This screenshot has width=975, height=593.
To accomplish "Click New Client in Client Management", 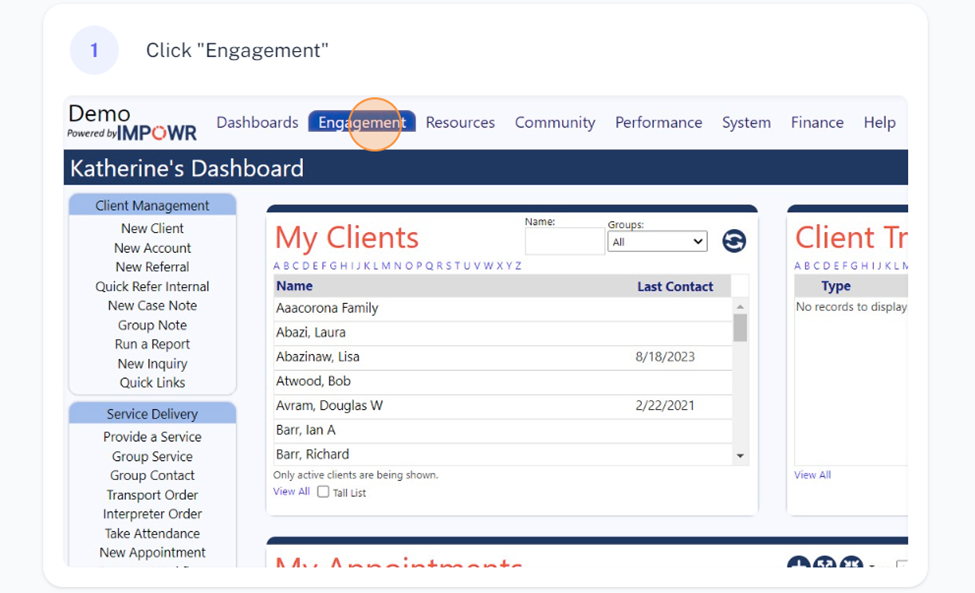I will pos(152,228).
